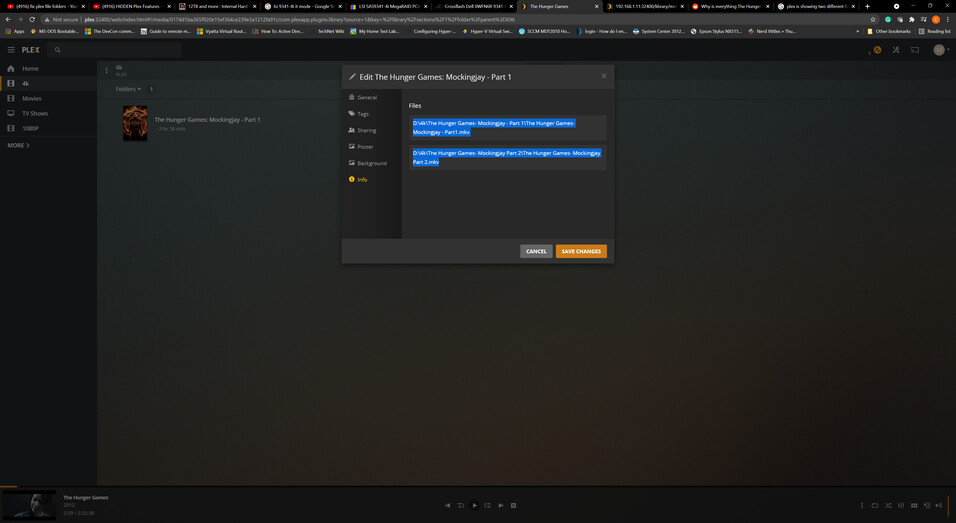
Task: Click the Plex logo
Action: [30, 50]
